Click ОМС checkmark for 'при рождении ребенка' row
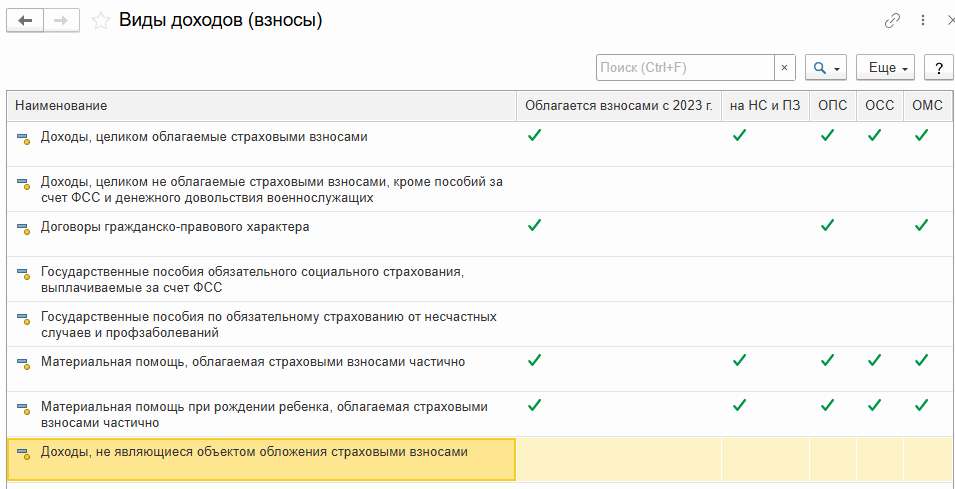The height and width of the screenshot is (489, 955). [921, 405]
